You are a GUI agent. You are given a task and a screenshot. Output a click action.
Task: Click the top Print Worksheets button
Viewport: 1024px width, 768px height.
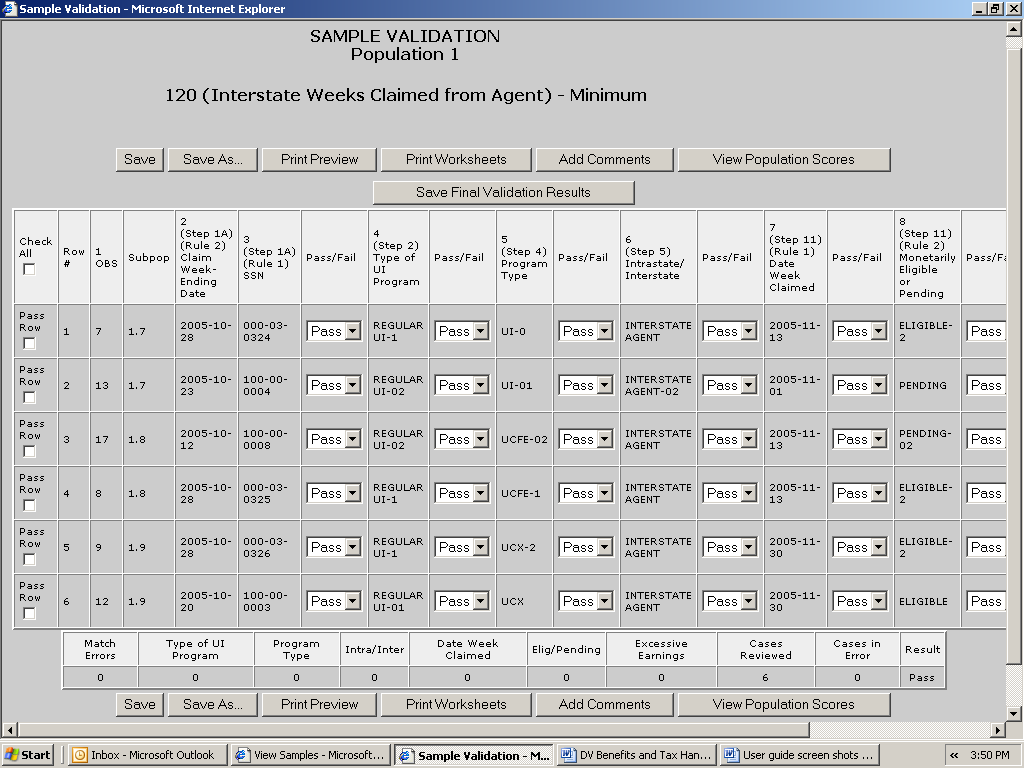[456, 159]
